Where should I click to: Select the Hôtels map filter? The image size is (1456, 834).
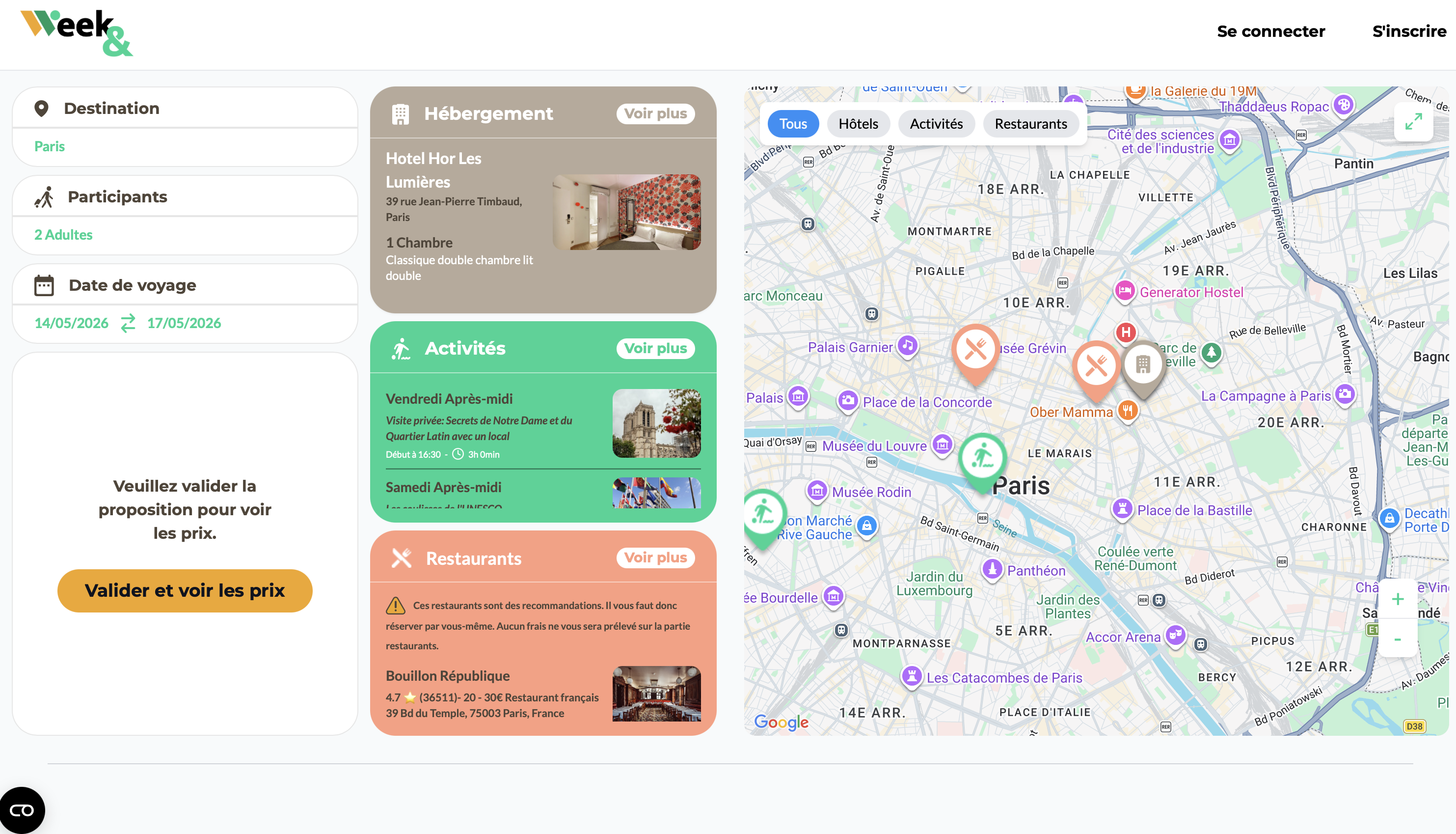coord(858,124)
